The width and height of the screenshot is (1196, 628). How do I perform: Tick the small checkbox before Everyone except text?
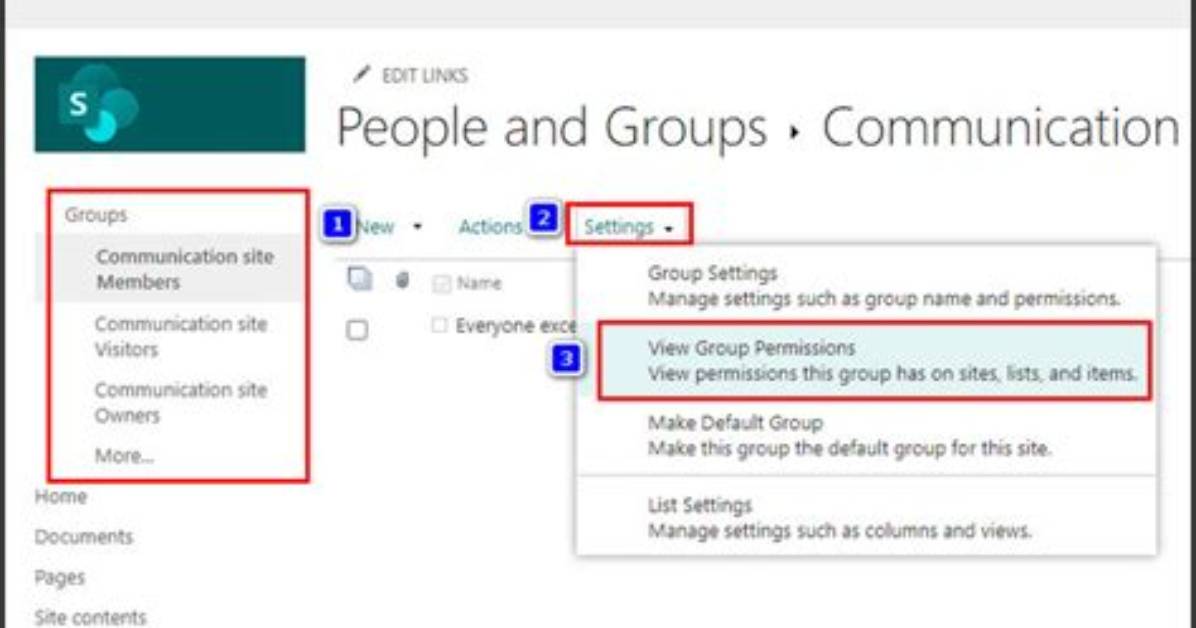[x=439, y=325]
